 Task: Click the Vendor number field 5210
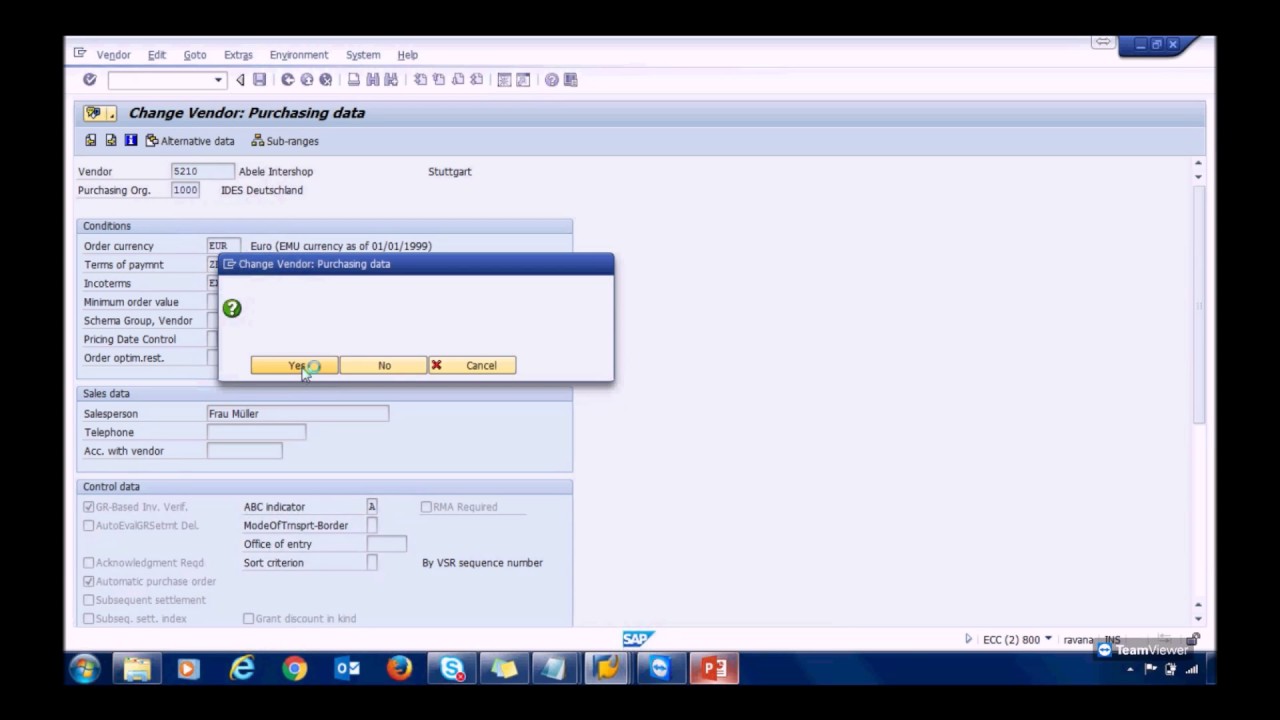pos(202,172)
